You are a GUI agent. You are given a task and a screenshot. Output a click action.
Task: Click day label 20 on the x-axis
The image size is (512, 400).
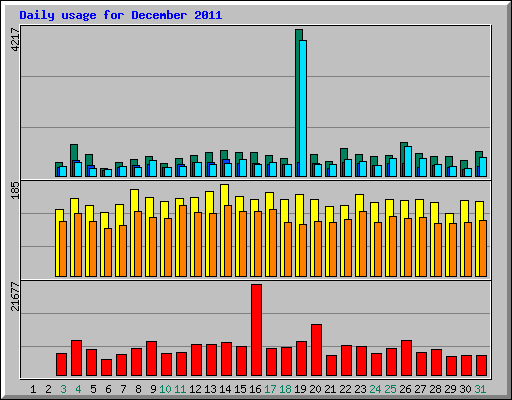click(x=315, y=389)
